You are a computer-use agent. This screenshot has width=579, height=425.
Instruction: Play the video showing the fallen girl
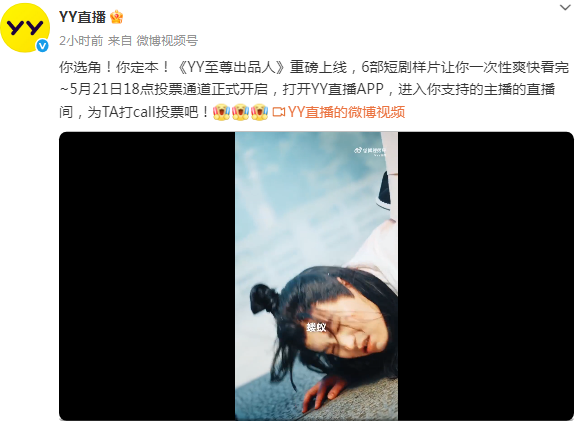coord(316,276)
